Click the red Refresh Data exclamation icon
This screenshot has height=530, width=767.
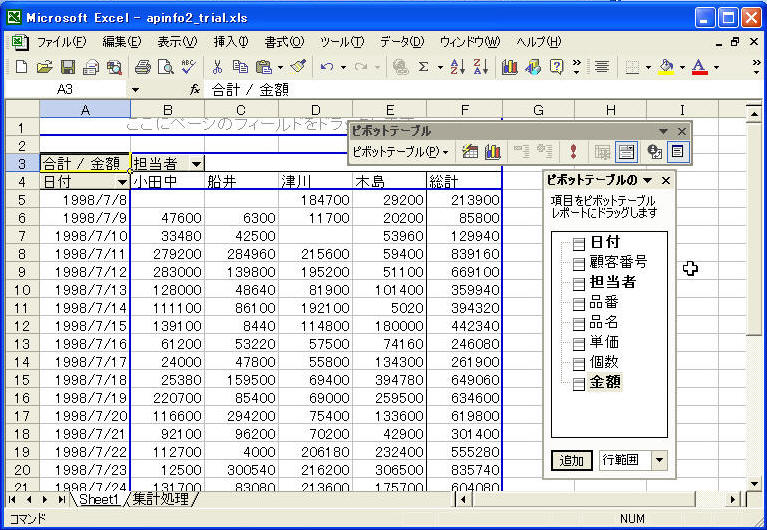pyautogui.click(x=573, y=152)
